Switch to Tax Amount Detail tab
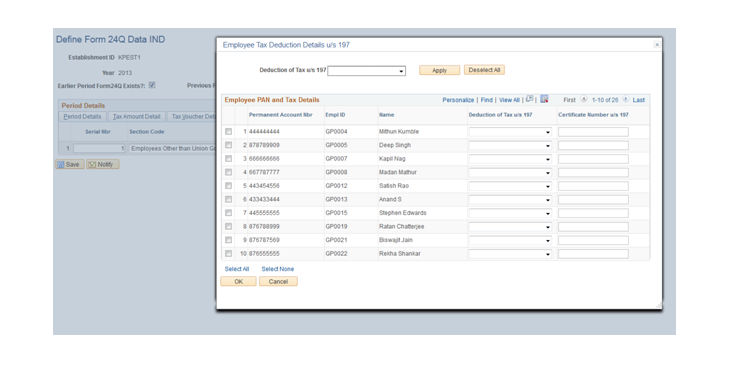756x376 pixels. point(136,117)
